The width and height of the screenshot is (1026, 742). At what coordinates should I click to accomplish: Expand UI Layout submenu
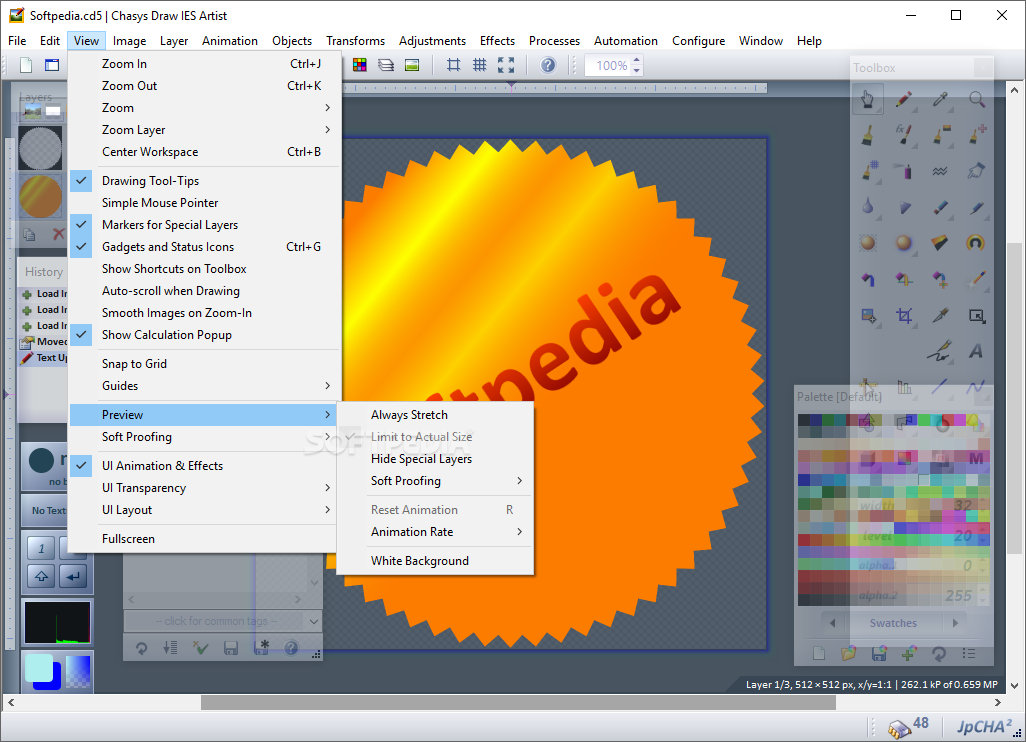click(x=205, y=510)
